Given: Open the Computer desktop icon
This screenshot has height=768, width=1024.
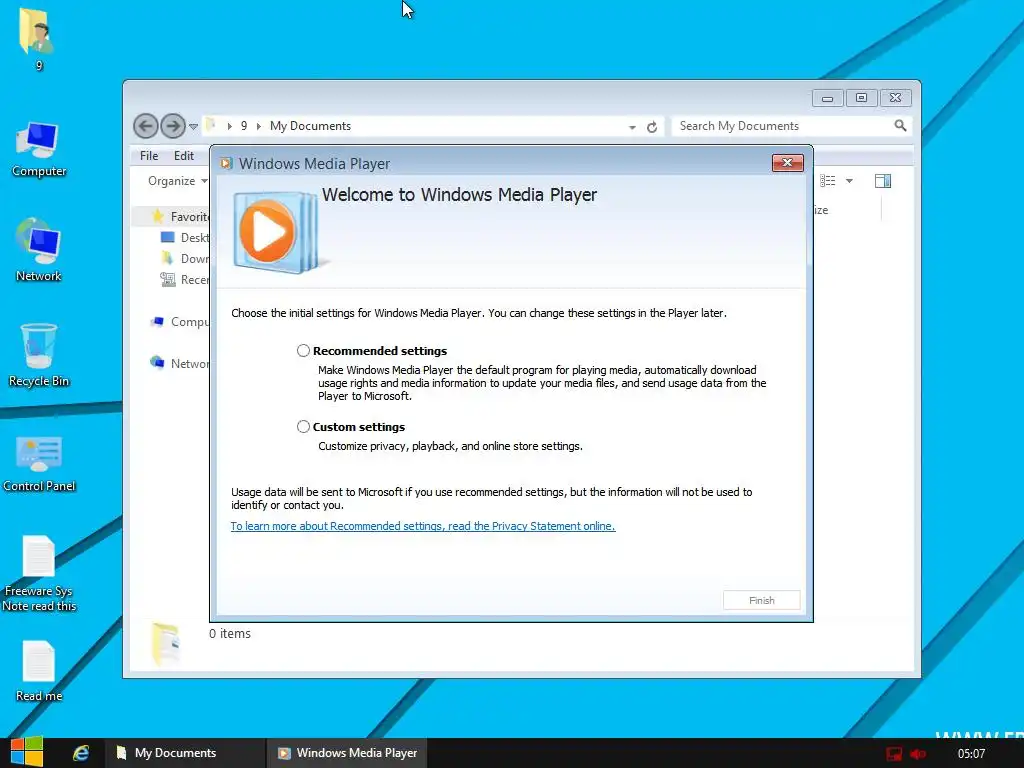Looking at the screenshot, I should 39,150.
